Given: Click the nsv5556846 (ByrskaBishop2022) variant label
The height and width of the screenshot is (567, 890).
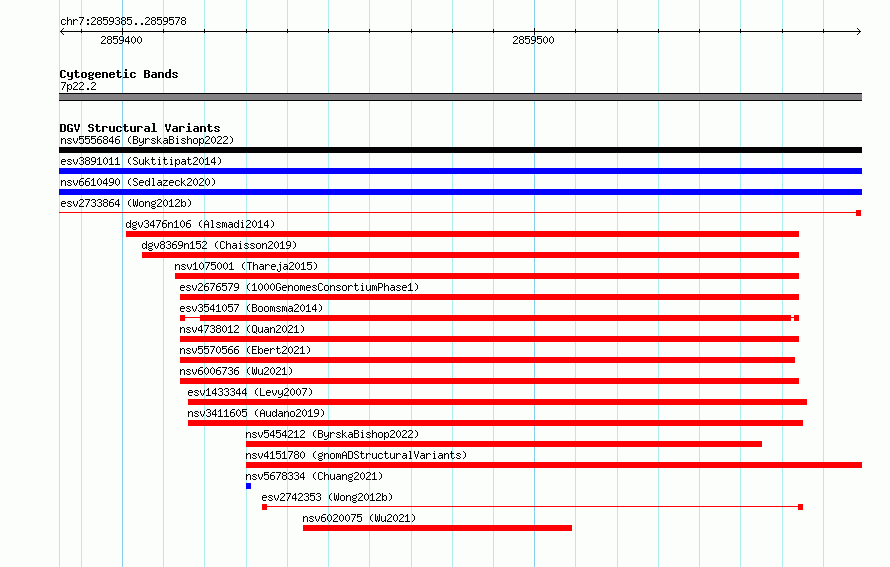Looking at the screenshot, I should [147, 140].
